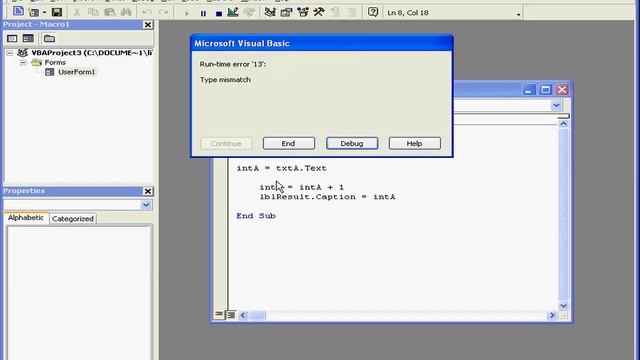Select UserForm1 in the project tree

coord(76,72)
